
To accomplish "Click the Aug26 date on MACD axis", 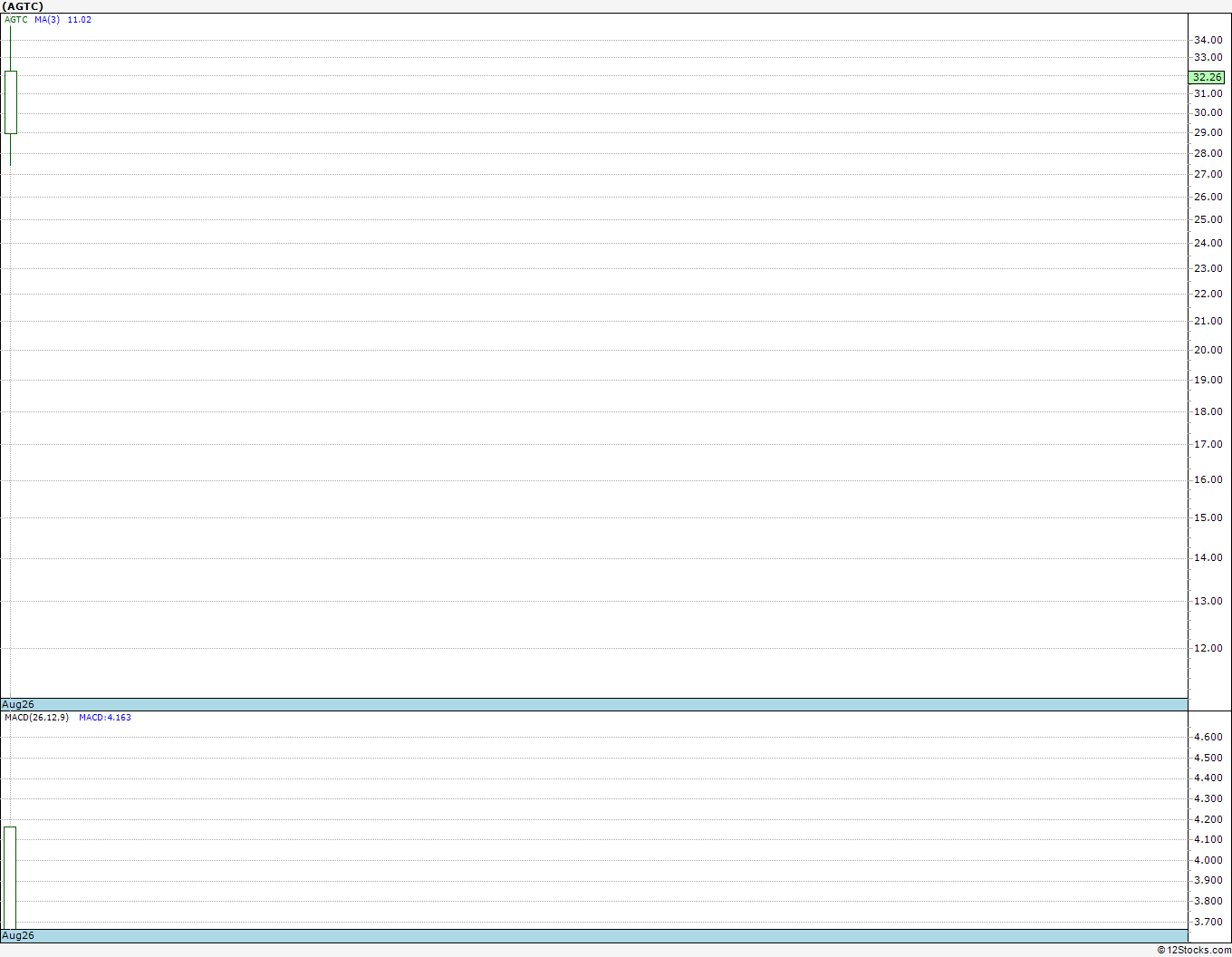I will click(x=18, y=935).
